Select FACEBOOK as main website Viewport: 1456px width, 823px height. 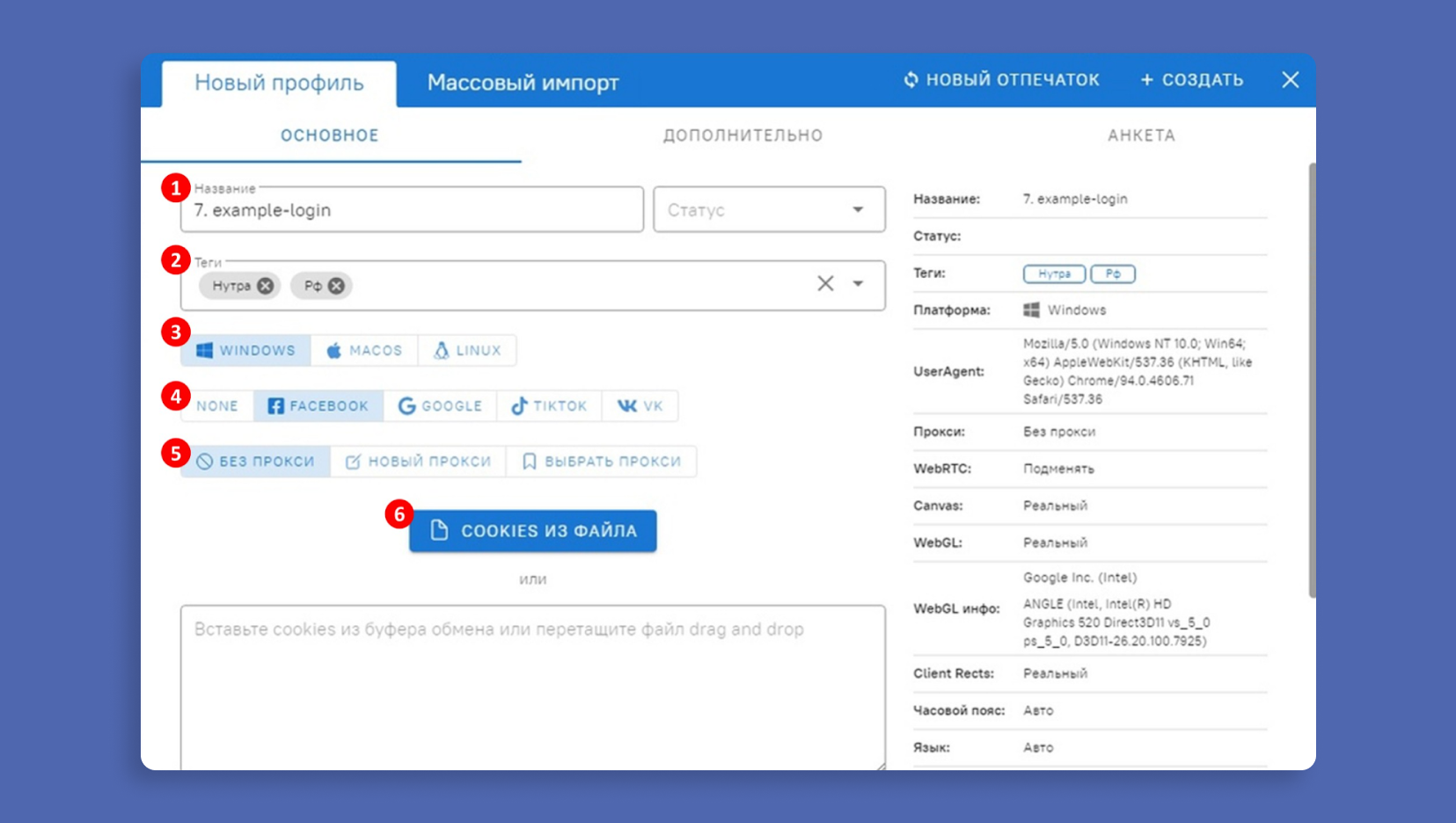click(x=318, y=405)
